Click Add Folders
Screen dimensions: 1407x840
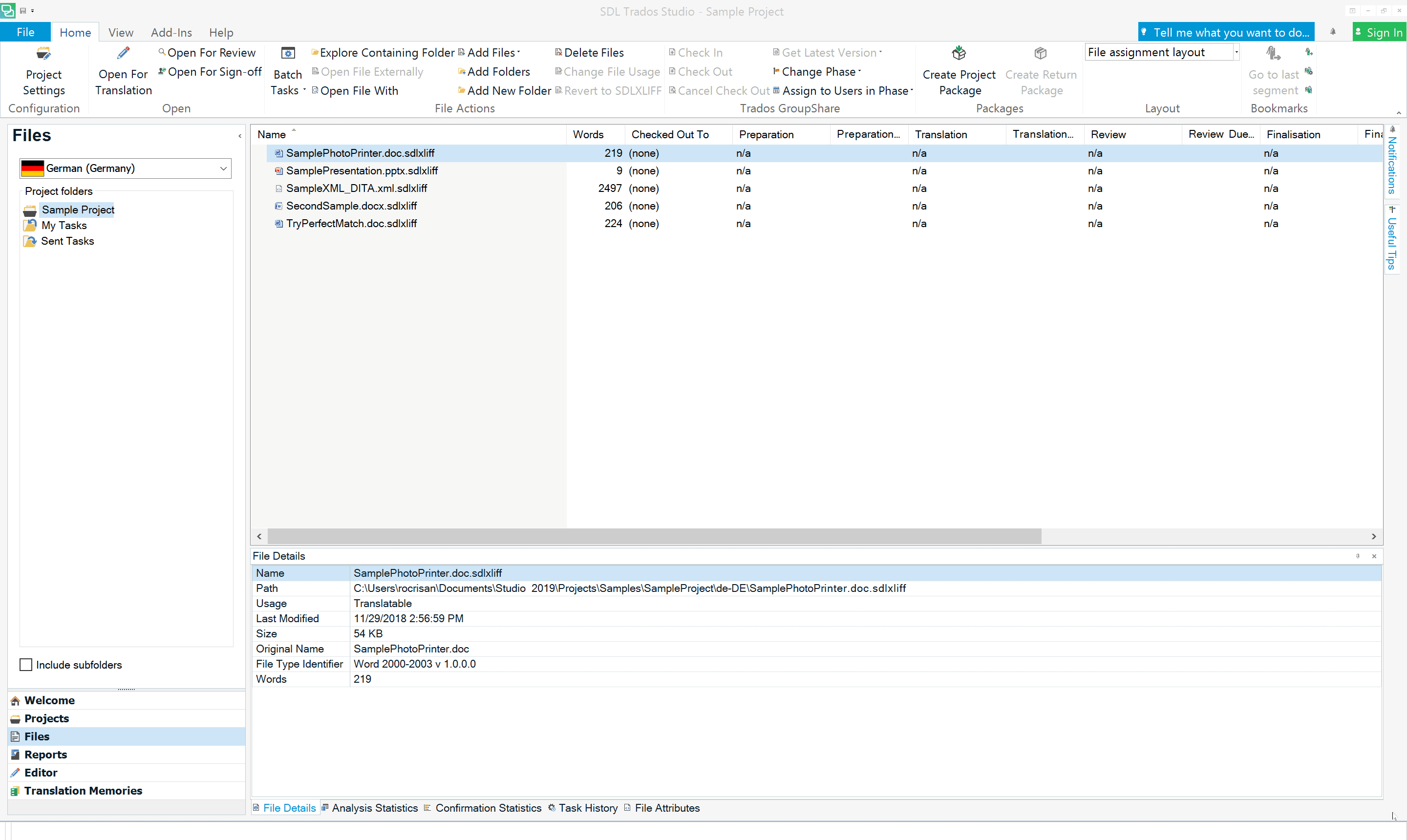(494, 72)
